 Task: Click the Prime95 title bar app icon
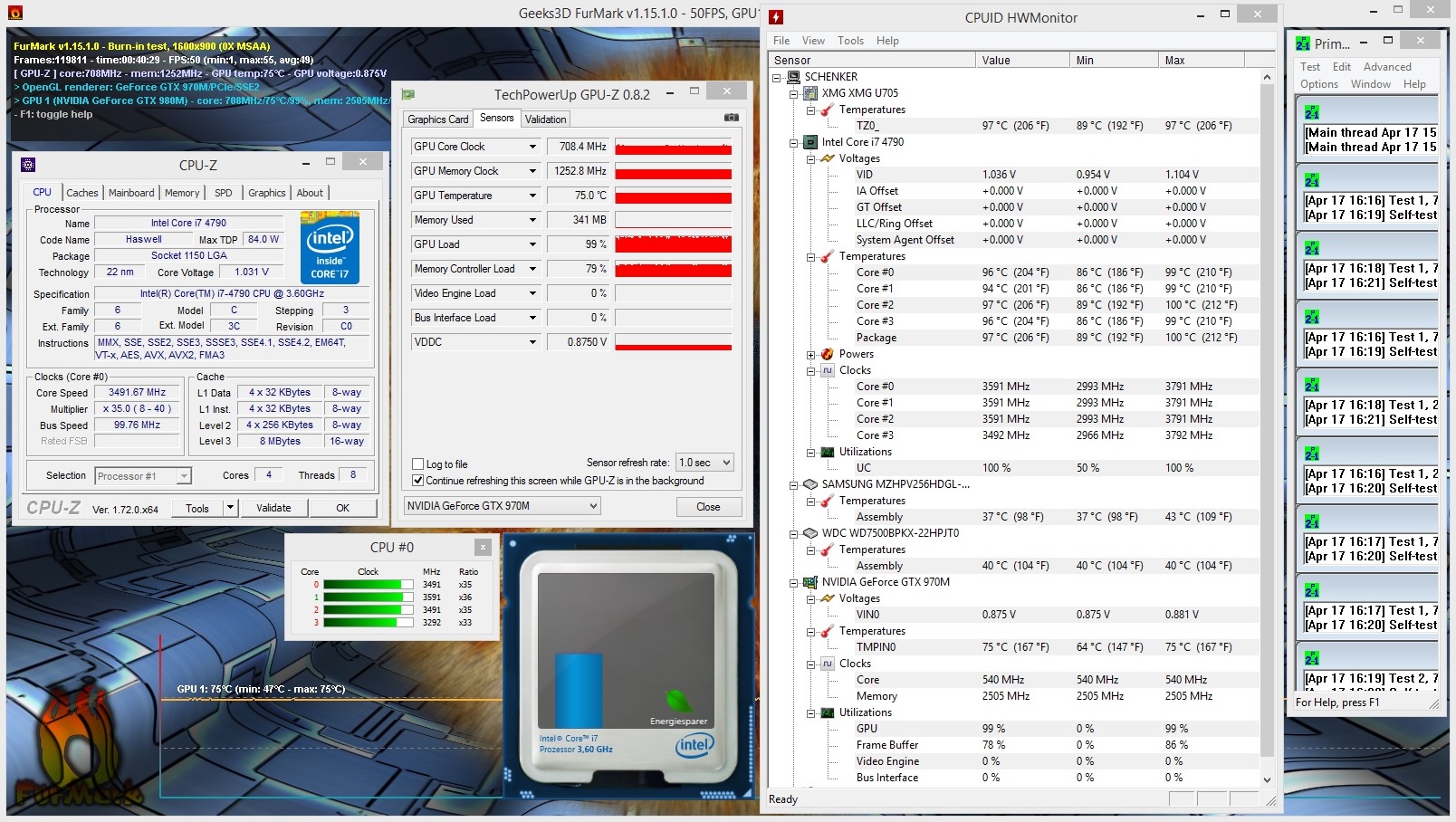tap(1303, 43)
